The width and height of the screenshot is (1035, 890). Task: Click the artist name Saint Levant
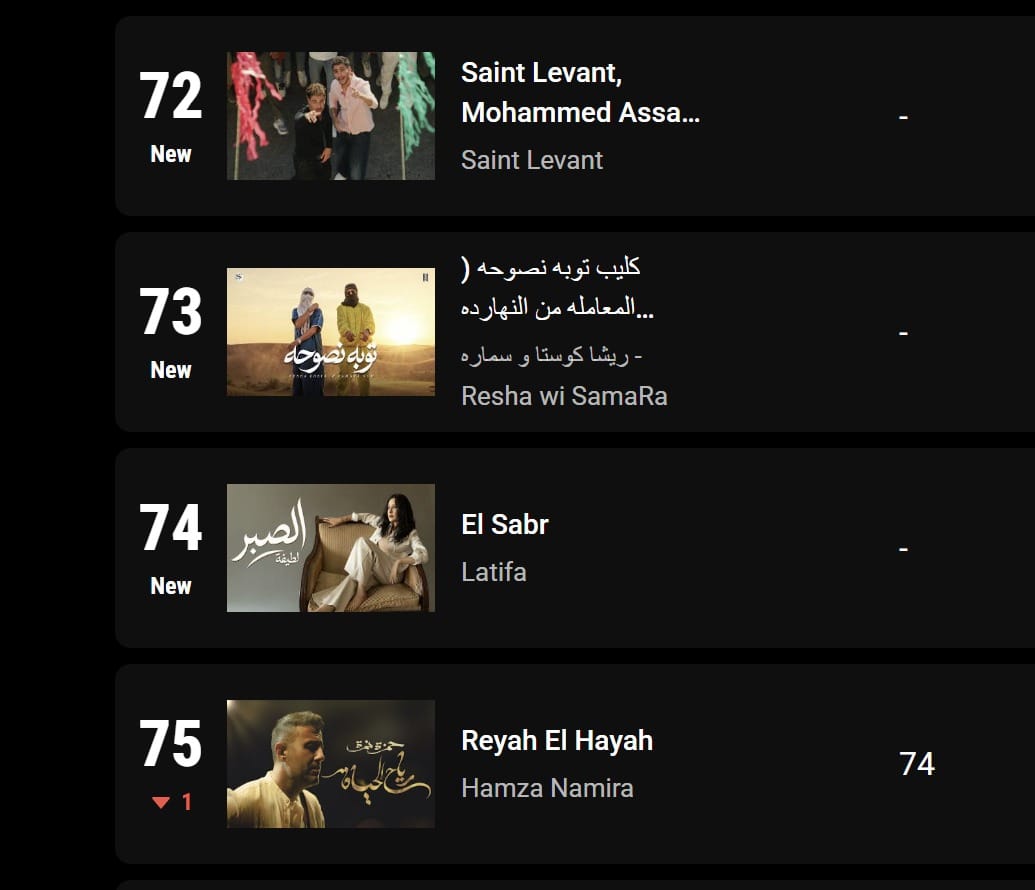(x=532, y=160)
